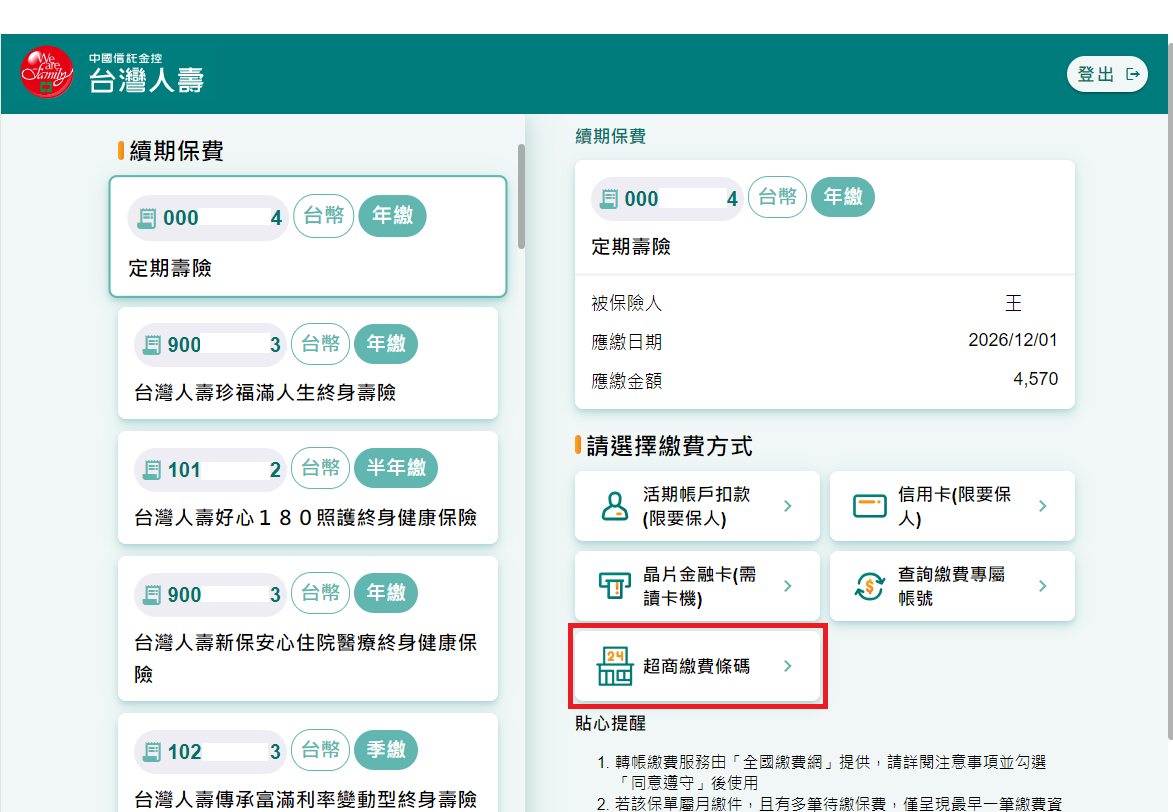Viewport: 1173px width, 812px height.
Task: Click the document icon on the 新保安心住院醫療 card
Action: point(152,595)
